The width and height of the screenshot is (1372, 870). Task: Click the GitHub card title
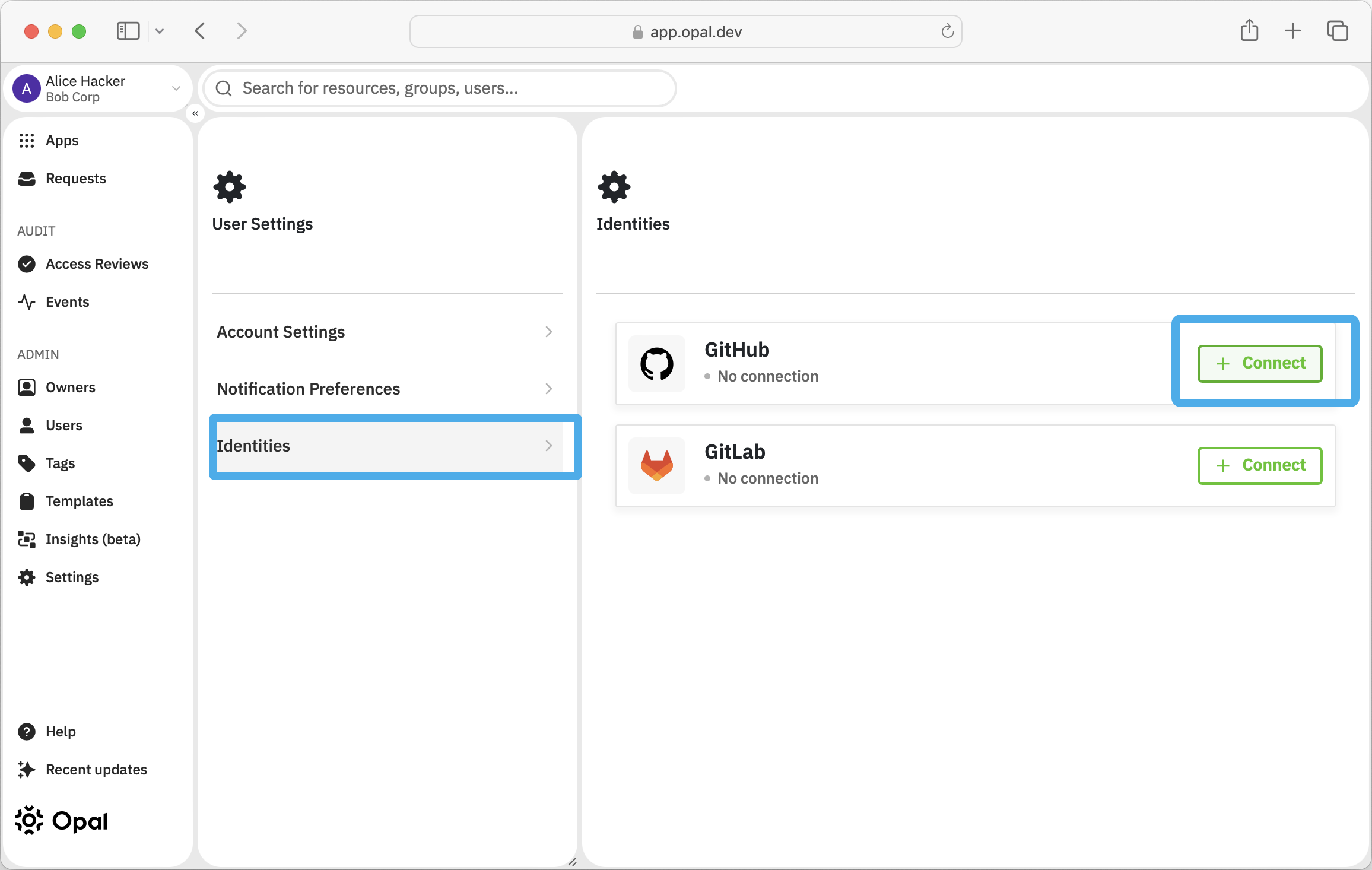(737, 350)
